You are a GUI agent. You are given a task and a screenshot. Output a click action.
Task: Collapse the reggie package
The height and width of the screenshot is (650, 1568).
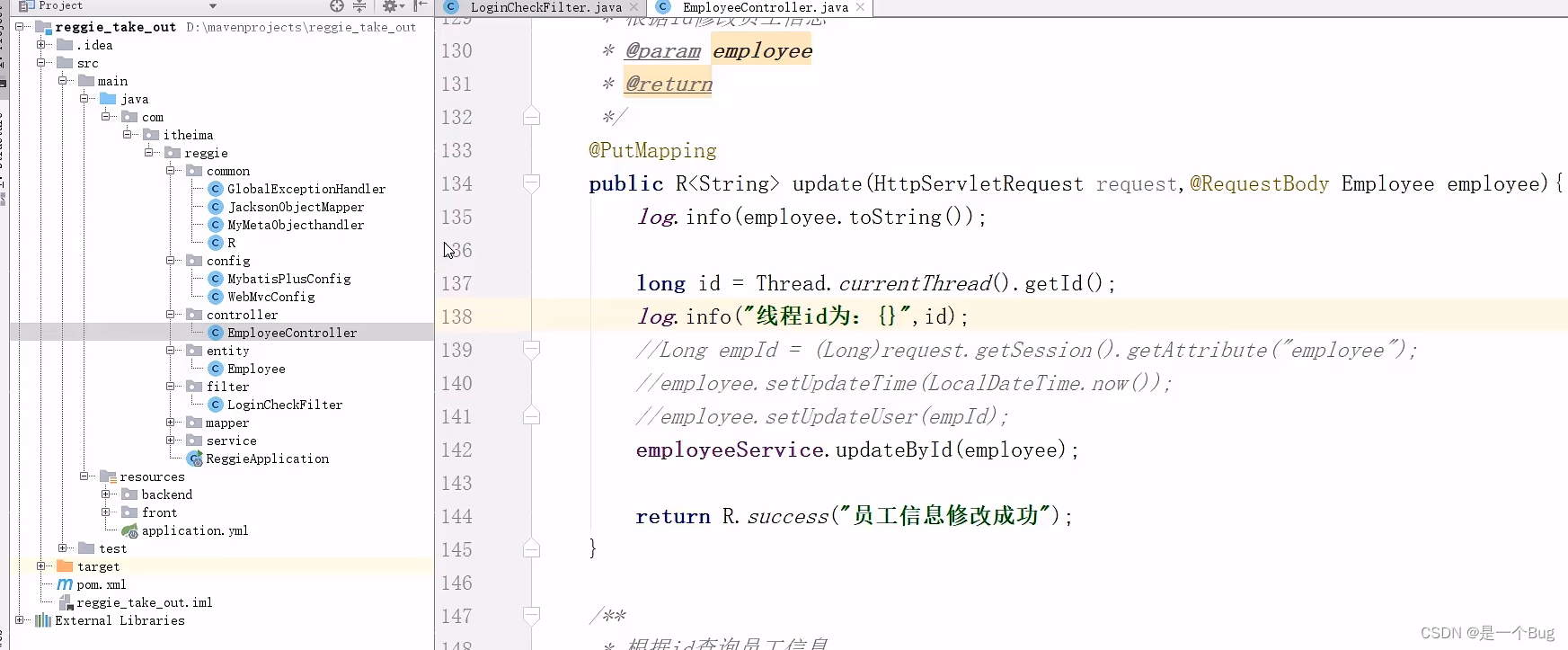(149, 153)
